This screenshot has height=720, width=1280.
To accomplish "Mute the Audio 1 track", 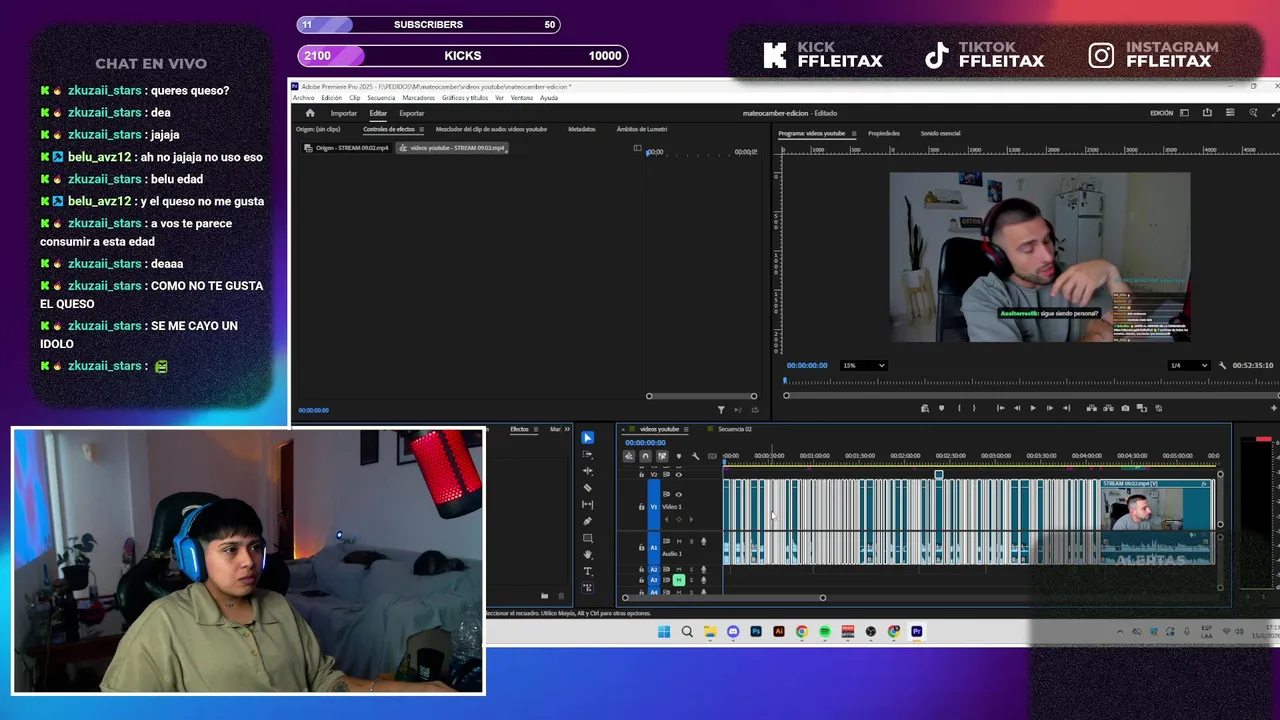I will (x=679, y=541).
